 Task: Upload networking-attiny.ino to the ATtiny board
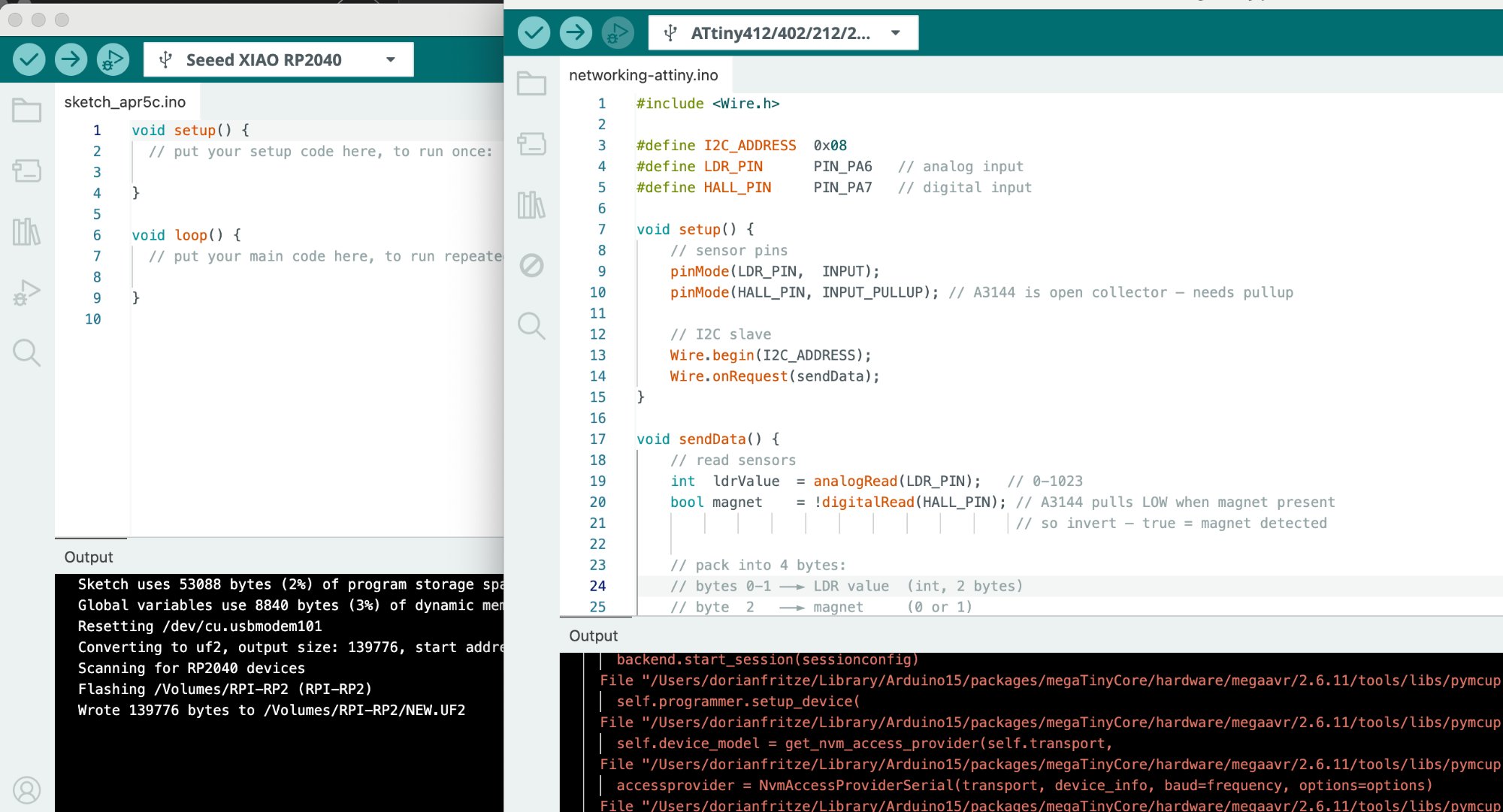[x=575, y=32]
